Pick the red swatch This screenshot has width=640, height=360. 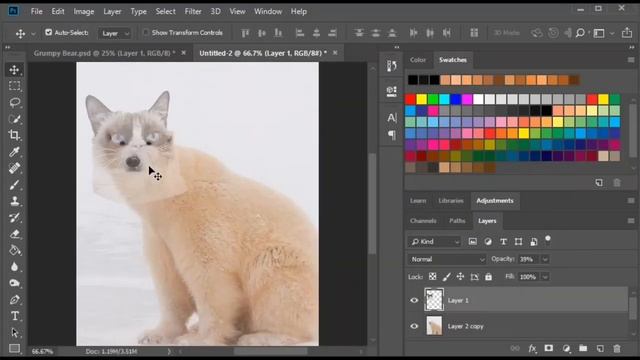(410, 99)
